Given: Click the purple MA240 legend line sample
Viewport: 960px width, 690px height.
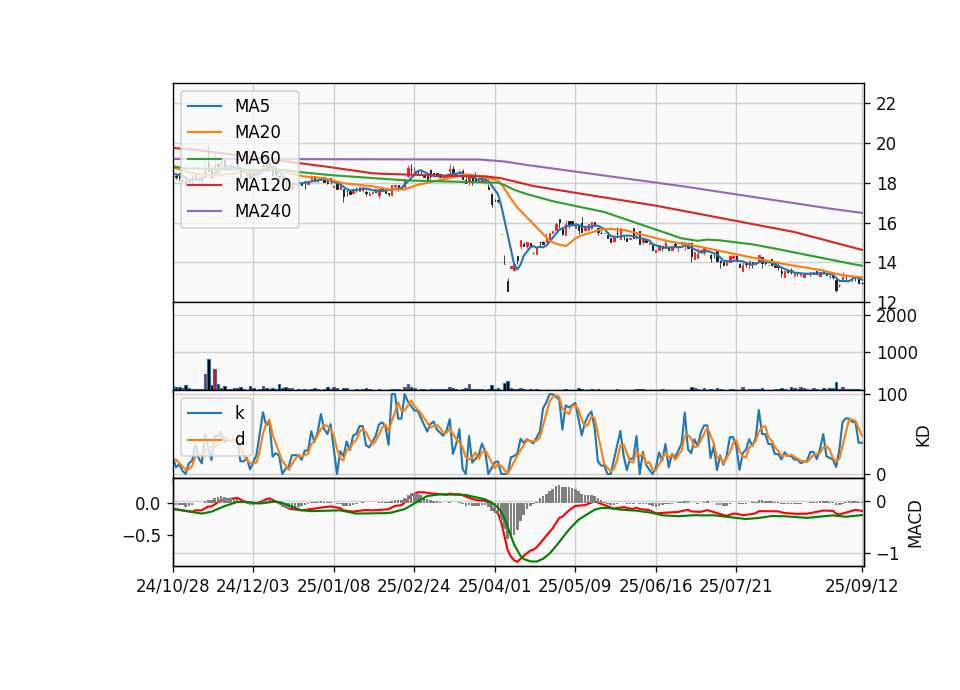Looking at the screenshot, I should [x=204, y=211].
